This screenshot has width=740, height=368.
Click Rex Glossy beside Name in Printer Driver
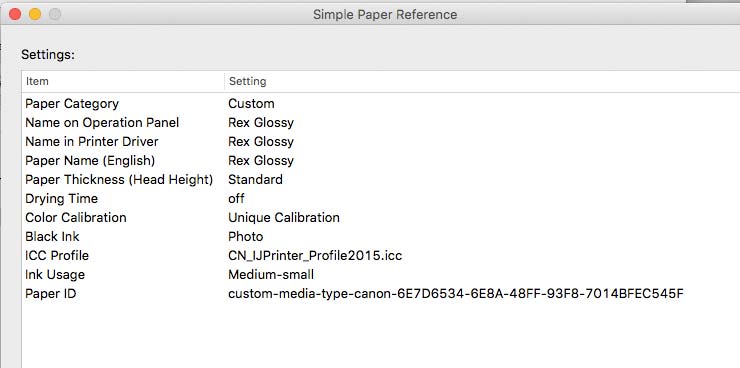pos(261,142)
